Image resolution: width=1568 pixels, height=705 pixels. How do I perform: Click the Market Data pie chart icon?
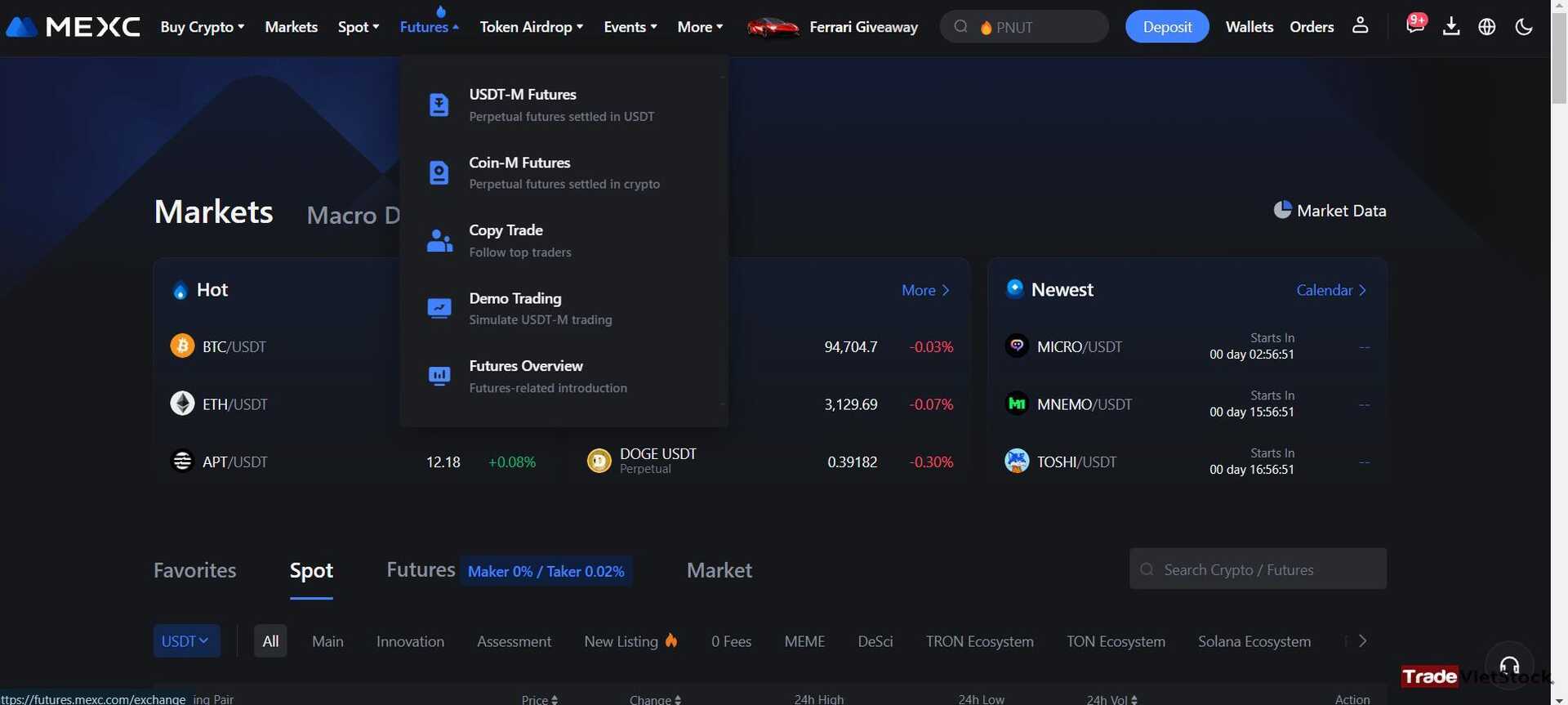click(x=1282, y=210)
